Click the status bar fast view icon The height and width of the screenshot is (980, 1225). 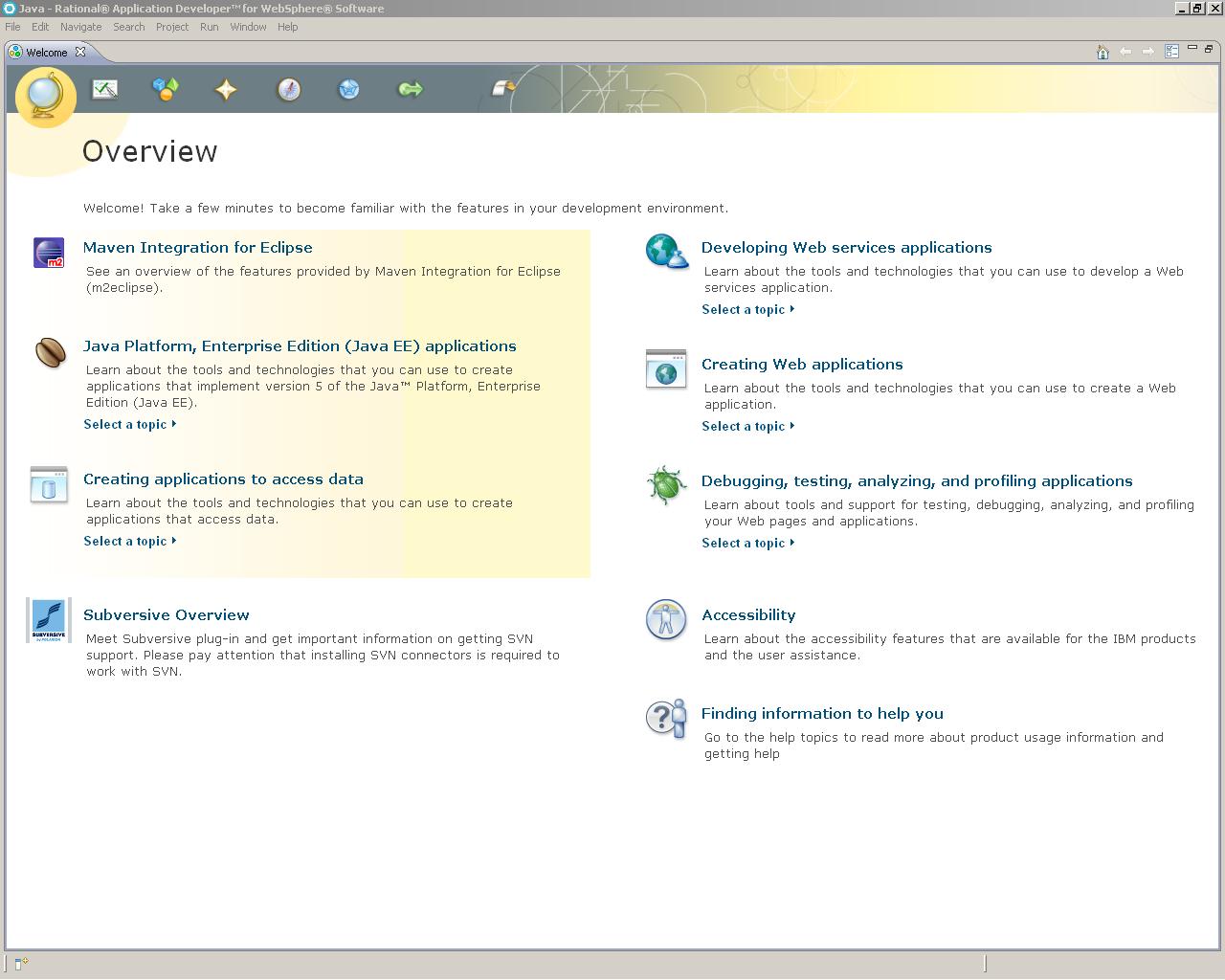pos(21,964)
